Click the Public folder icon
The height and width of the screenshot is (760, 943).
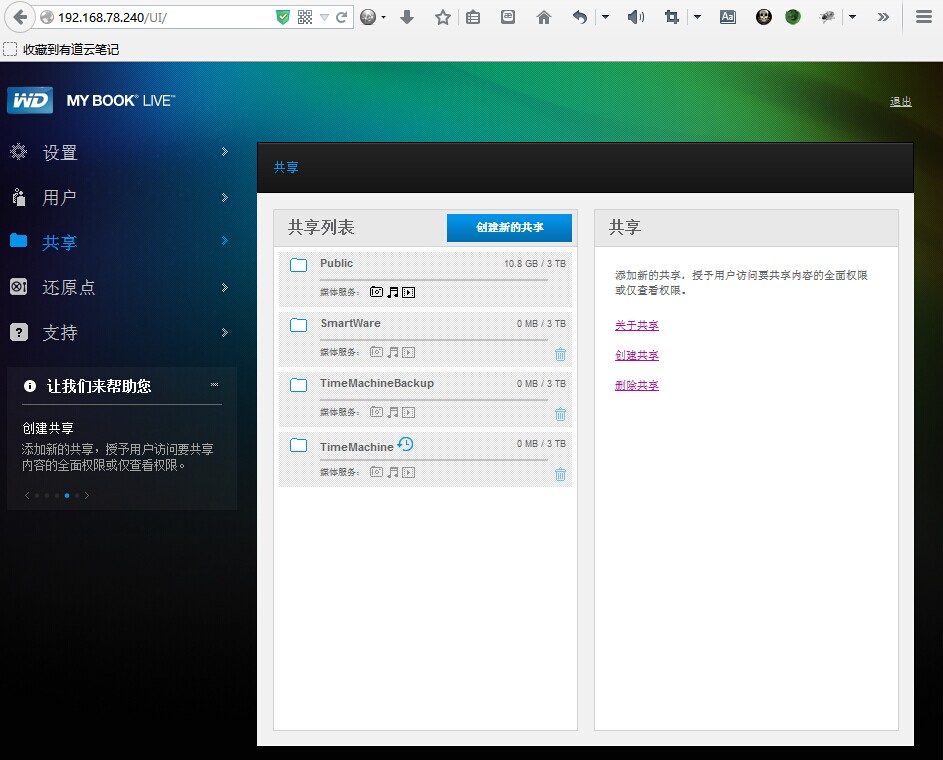click(x=298, y=265)
